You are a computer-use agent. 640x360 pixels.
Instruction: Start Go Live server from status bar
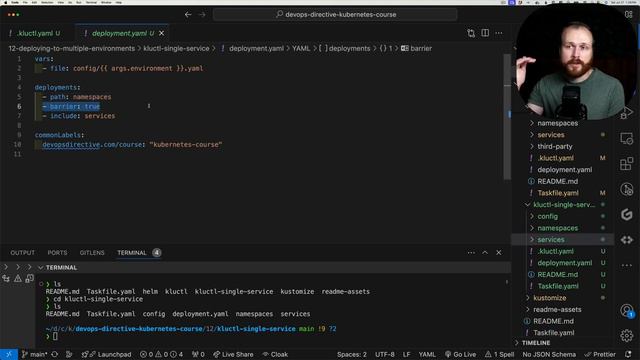[x=460, y=354]
